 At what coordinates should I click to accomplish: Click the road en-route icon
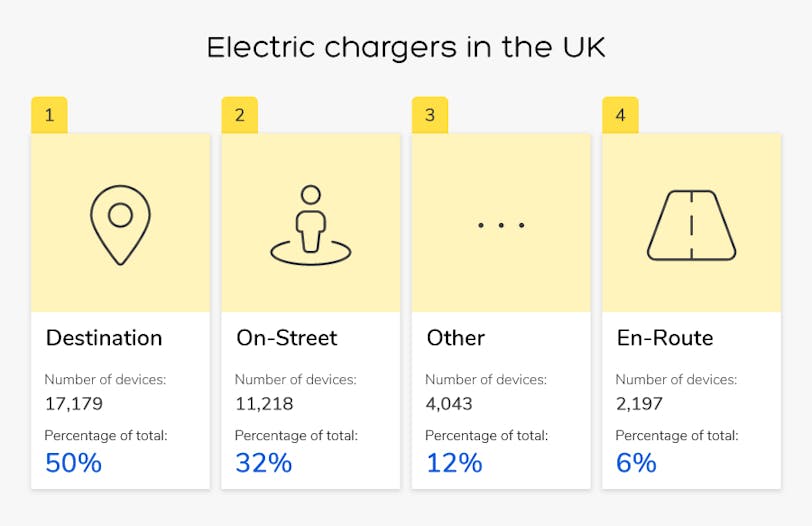pyautogui.click(x=691, y=225)
